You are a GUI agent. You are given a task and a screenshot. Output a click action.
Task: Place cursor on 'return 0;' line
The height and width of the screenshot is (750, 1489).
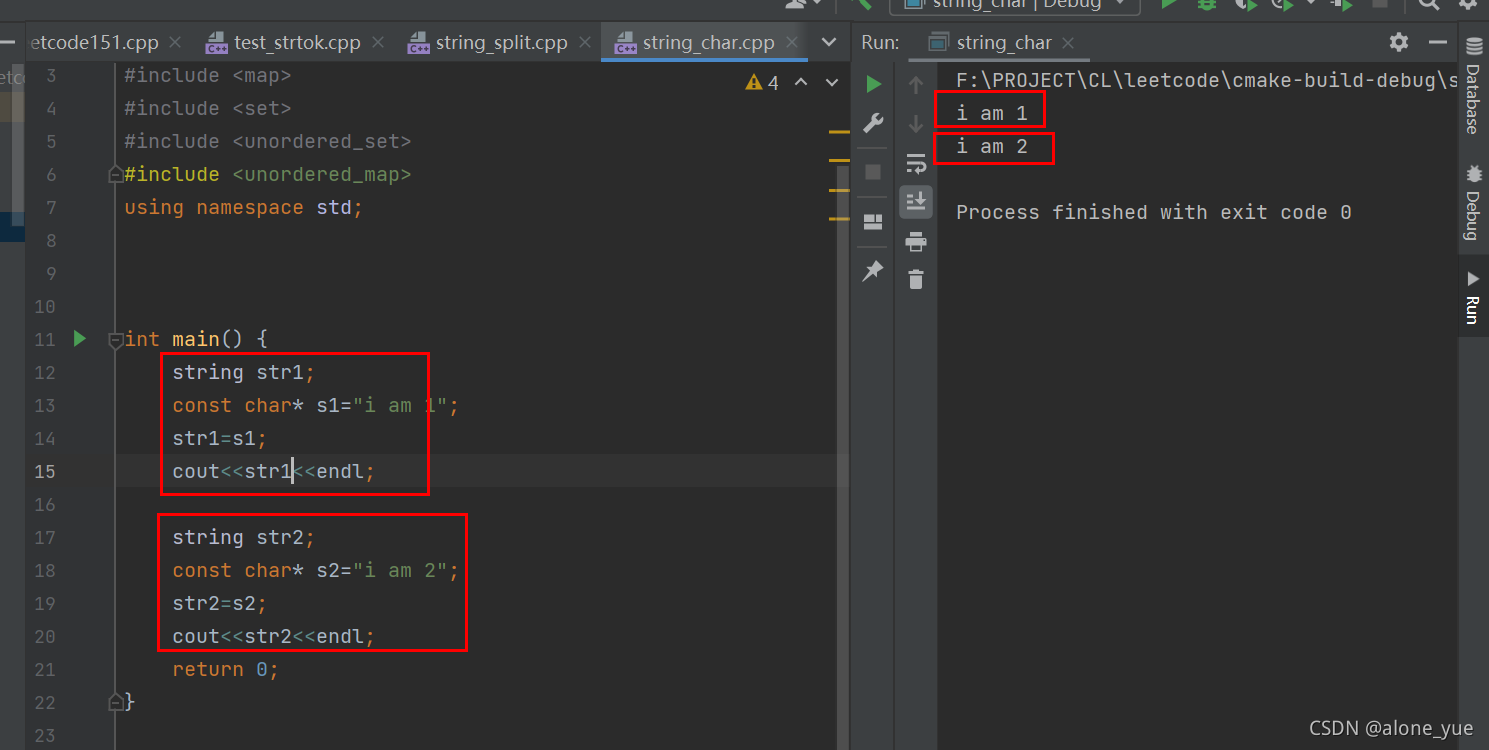[225, 669]
